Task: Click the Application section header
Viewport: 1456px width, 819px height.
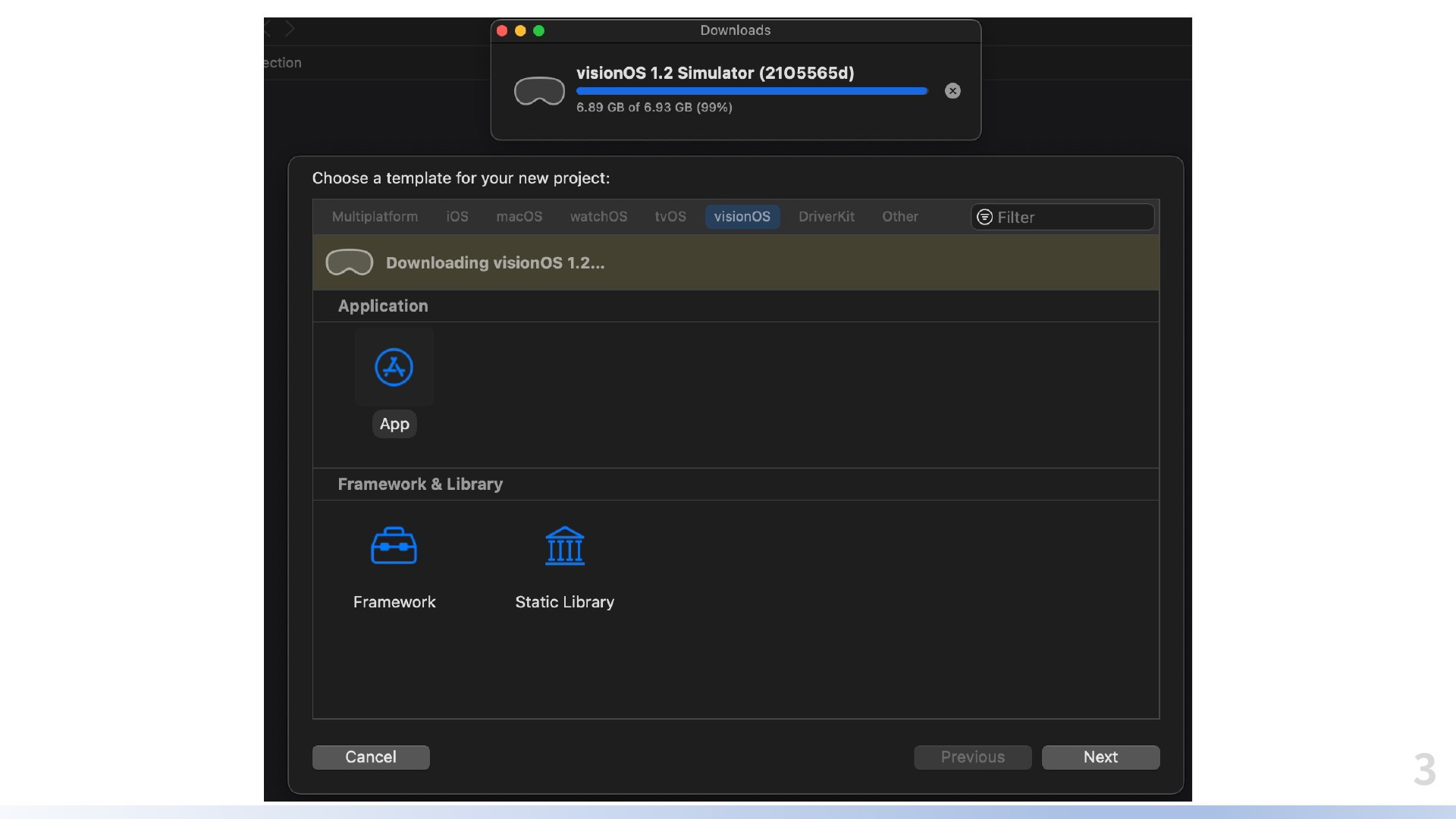Action: pyautogui.click(x=383, y=306)
